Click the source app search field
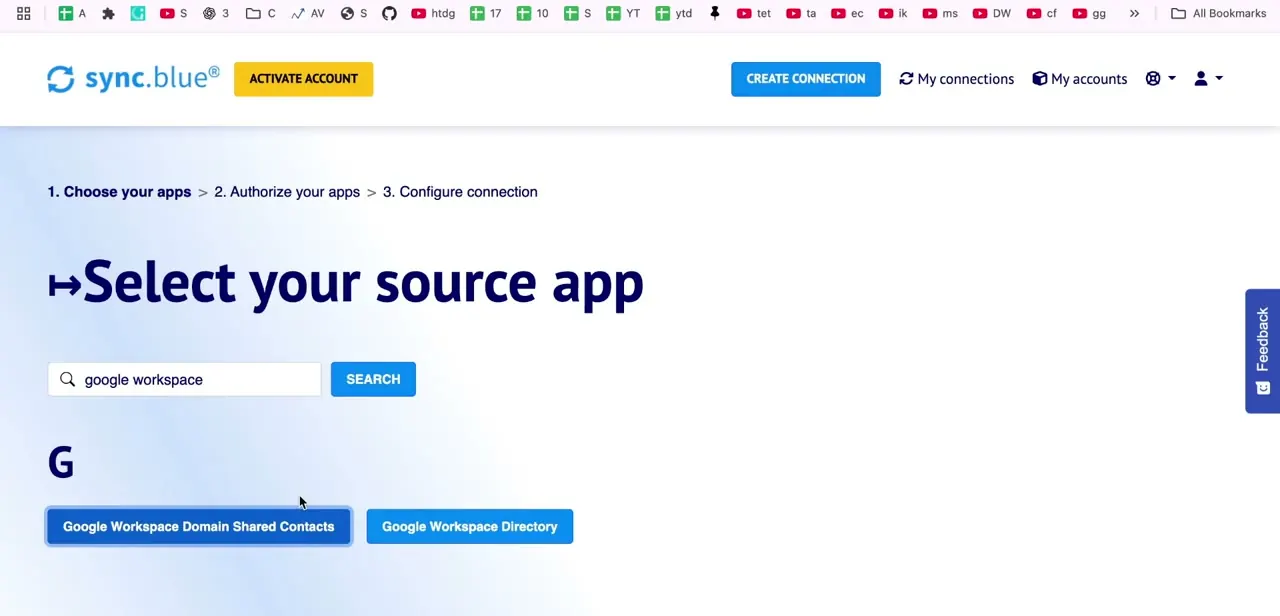 tap(184, 380)
